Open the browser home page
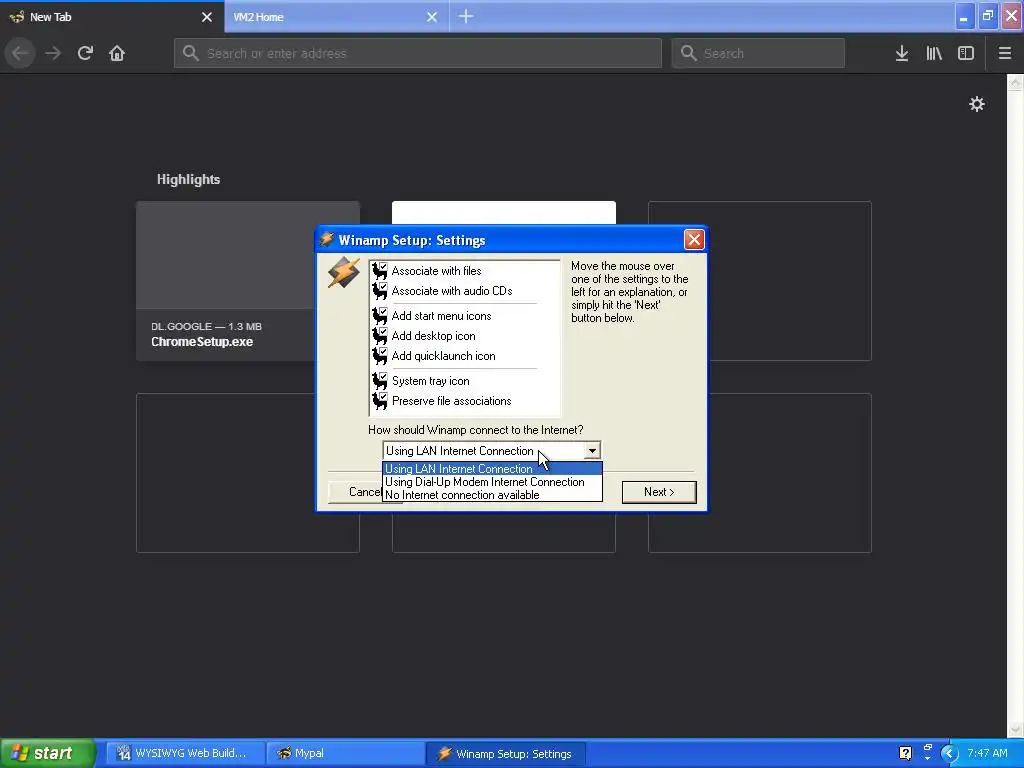This screenshot has height=768, width=1024. [117, 53]
